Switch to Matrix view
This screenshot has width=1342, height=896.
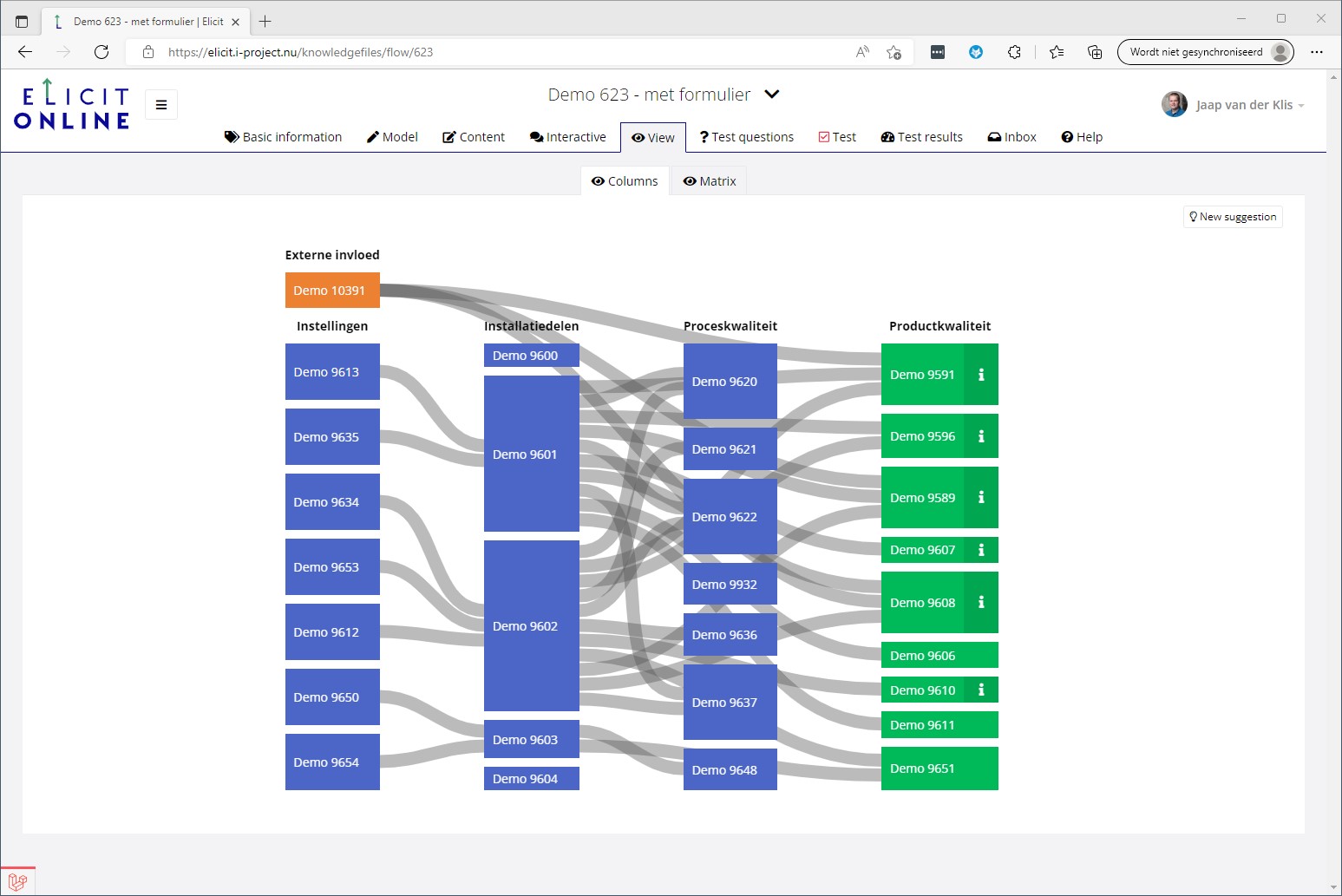tap(709, 181)
